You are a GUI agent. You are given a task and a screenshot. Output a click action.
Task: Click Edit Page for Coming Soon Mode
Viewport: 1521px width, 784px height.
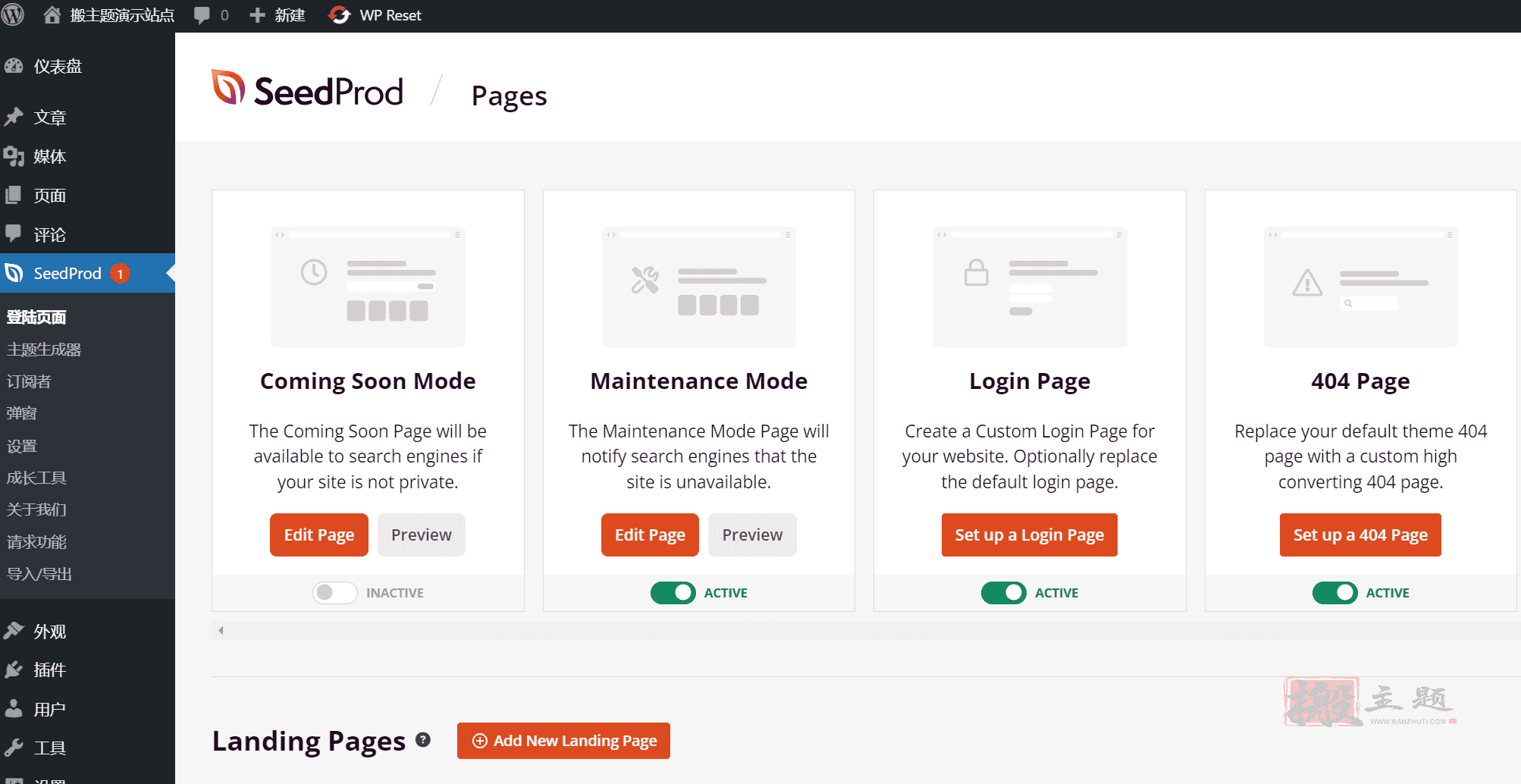pyautogui.click(x=319, y=535)
